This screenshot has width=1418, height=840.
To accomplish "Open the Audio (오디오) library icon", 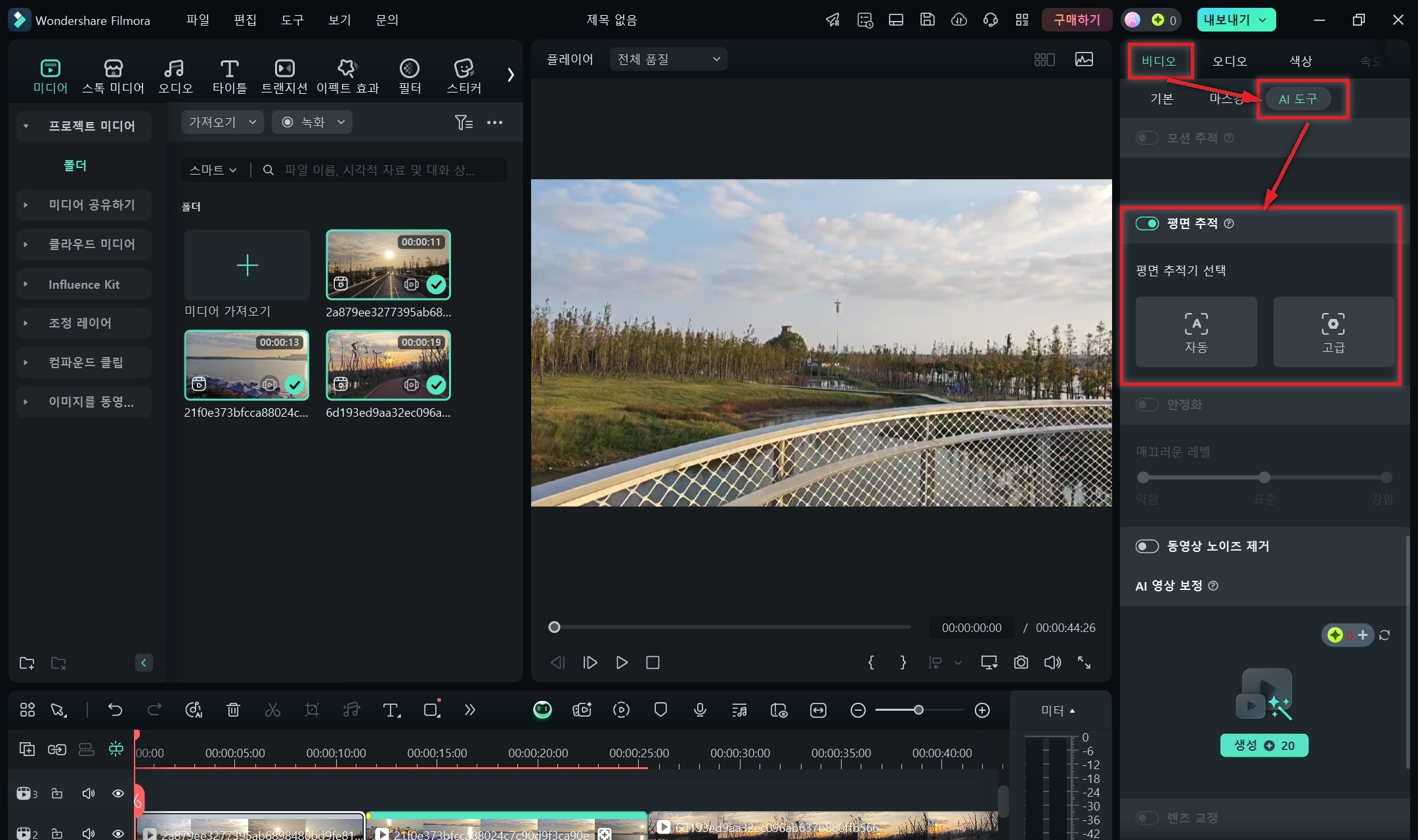I will point(175,76).
